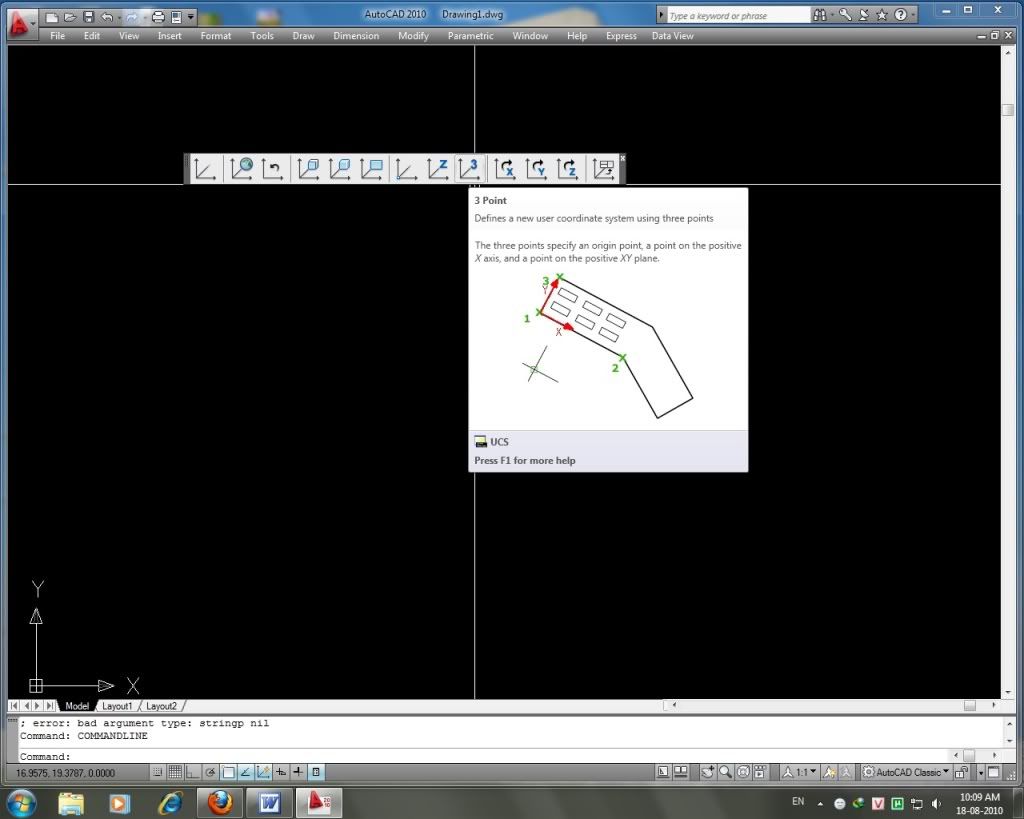Screen dimensions: 1024x819
Task: Open Microsoft Word from the taskbar
Action: click(269, 802)
